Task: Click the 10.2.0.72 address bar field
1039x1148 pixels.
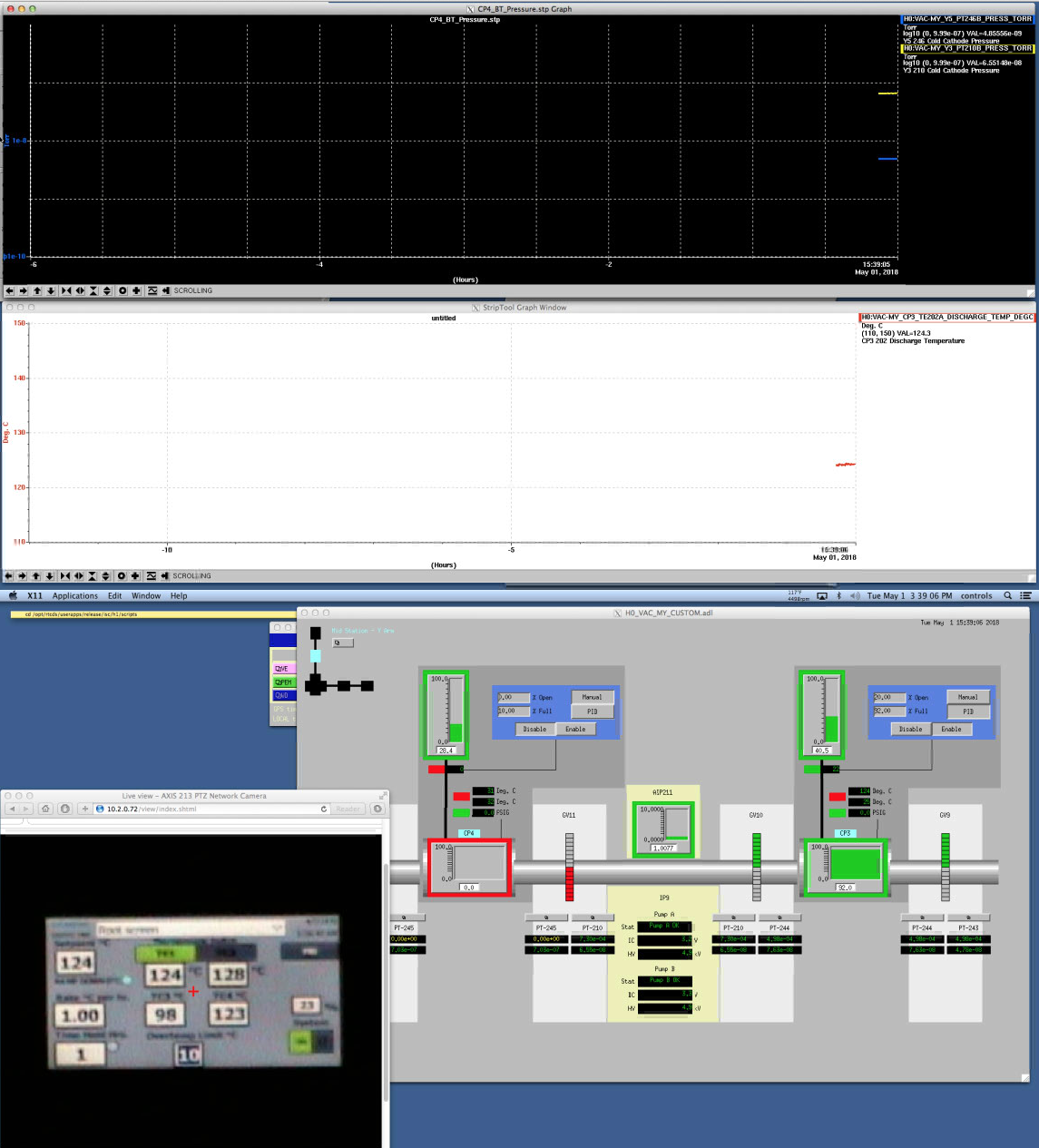Action: pyautogui.click(x=209, y=809)
